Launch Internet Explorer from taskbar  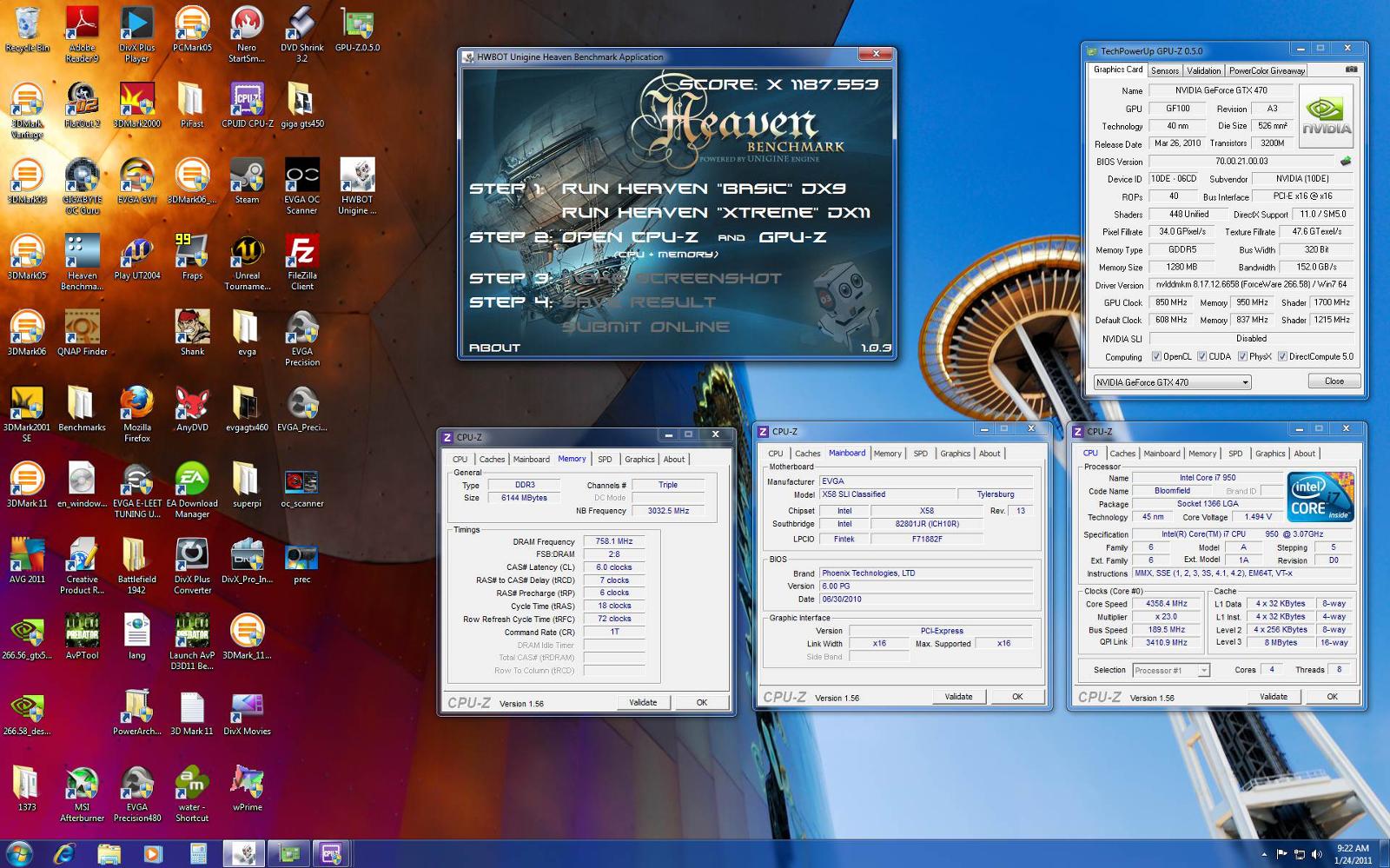click(x=64, y=853)
